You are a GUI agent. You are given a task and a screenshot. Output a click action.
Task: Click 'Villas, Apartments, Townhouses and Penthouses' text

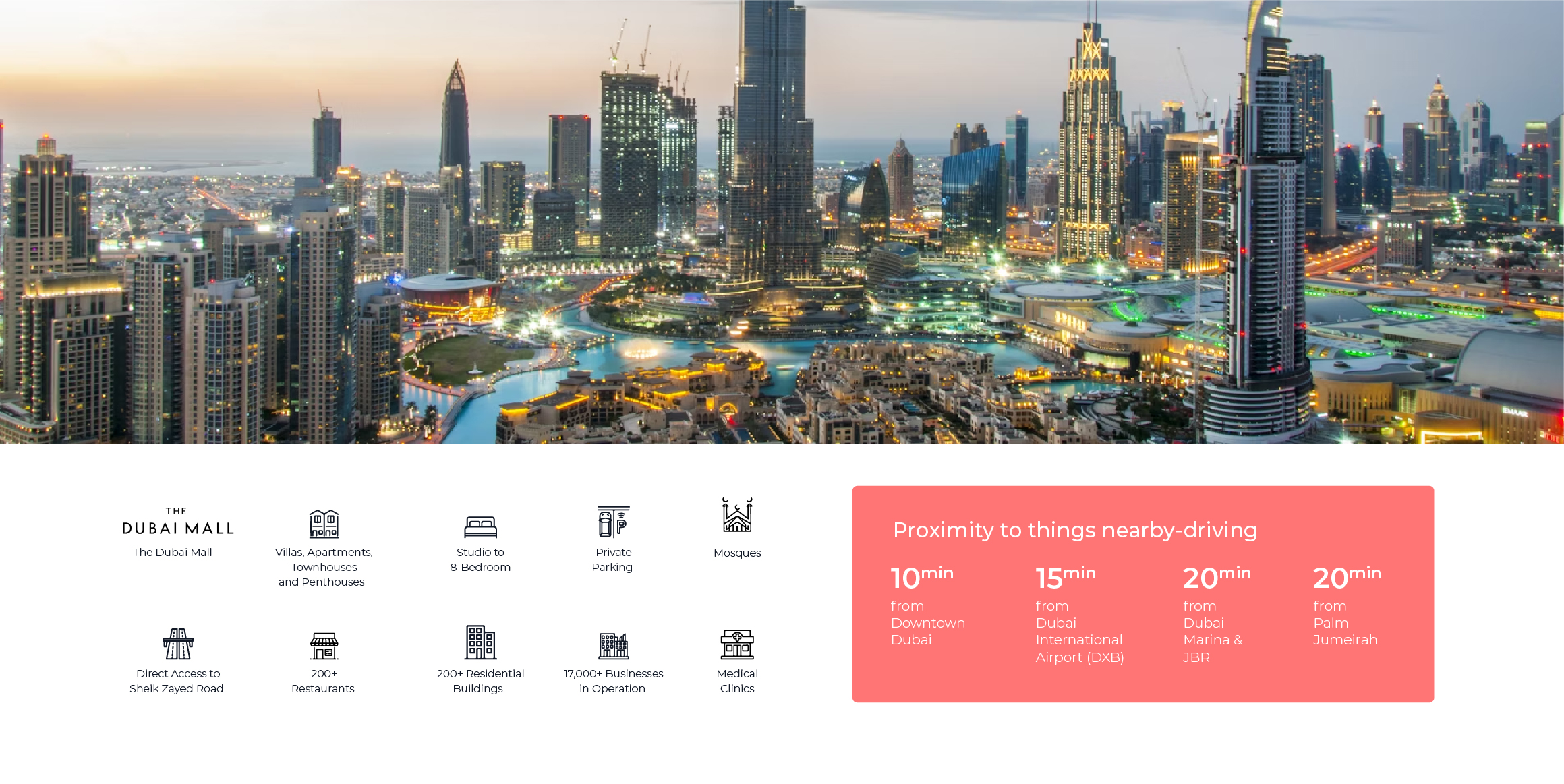click(324, 568)
